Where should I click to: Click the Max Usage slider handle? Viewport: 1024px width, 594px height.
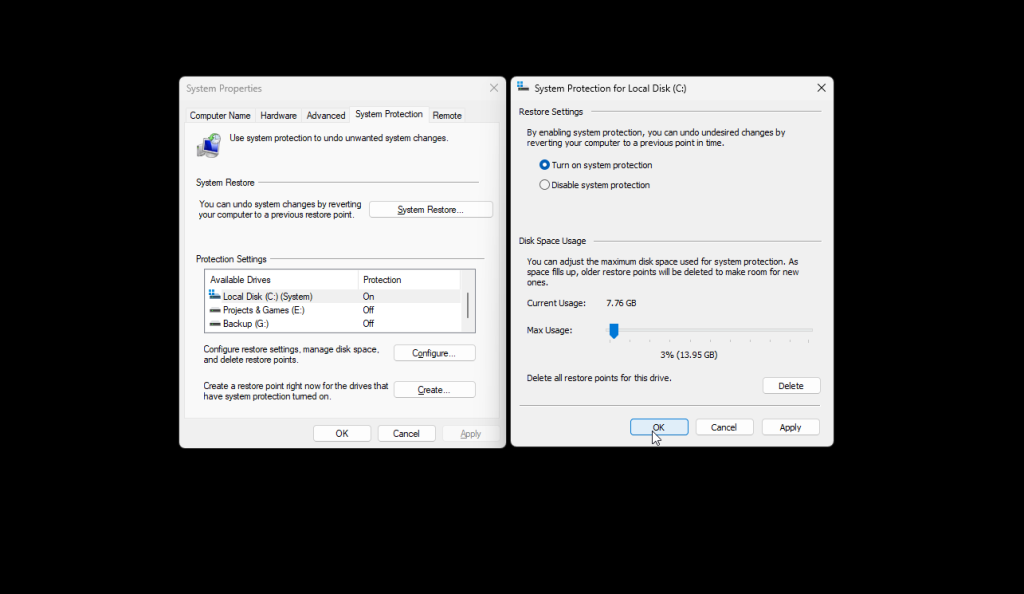614,330
